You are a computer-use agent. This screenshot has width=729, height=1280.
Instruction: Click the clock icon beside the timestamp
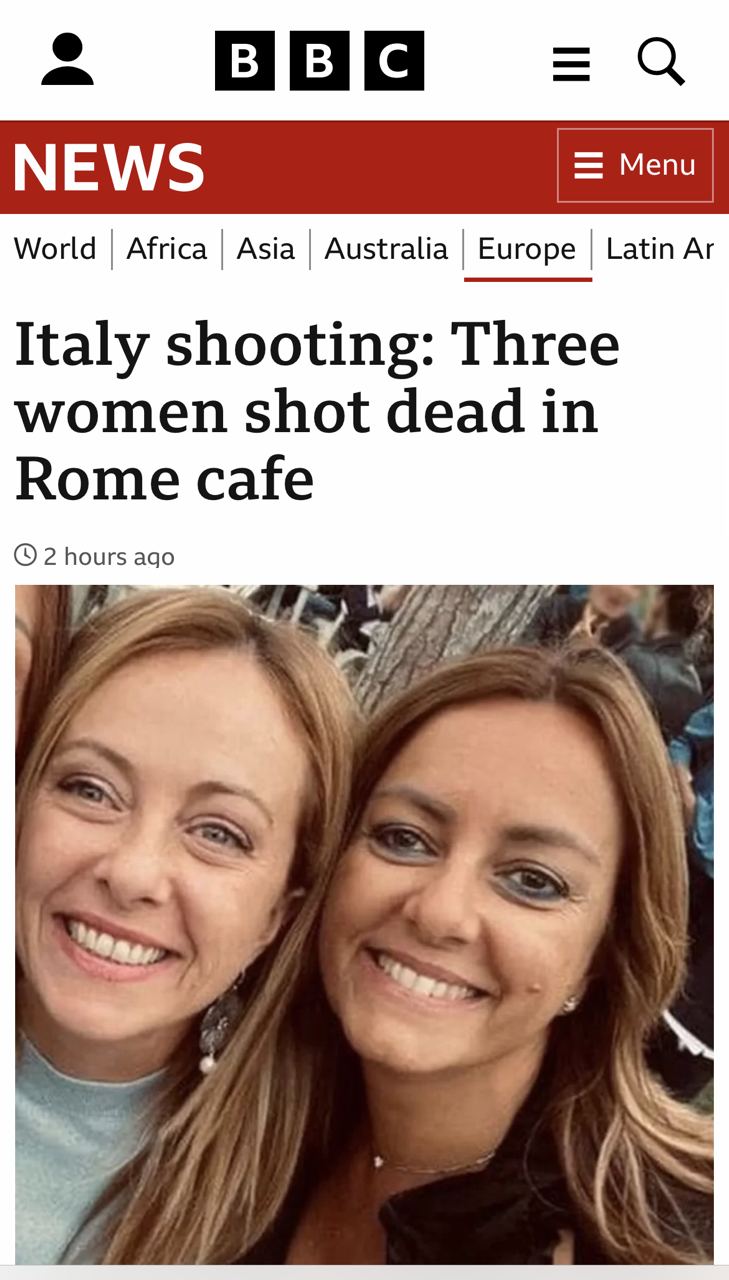point(25,555)
